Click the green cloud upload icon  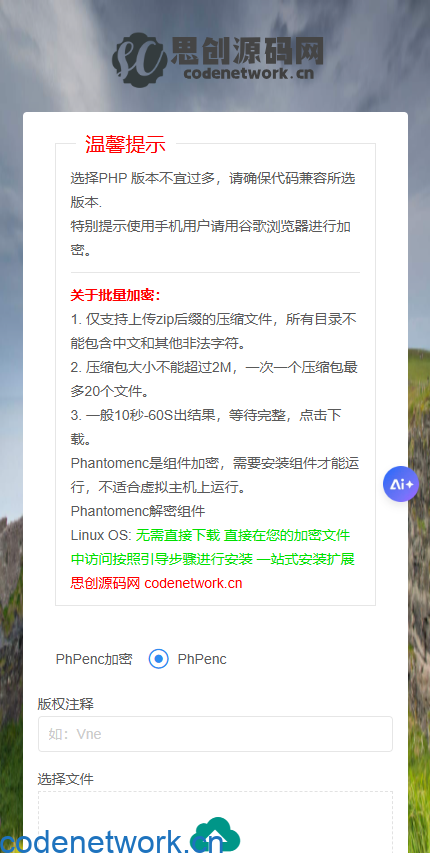pos(218,835)
